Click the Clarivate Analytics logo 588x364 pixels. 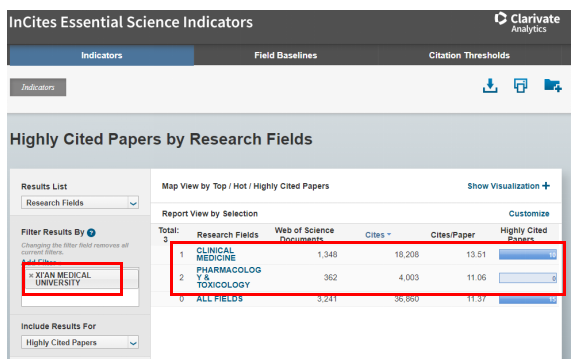pyautogui.click(x=527, y=23)
